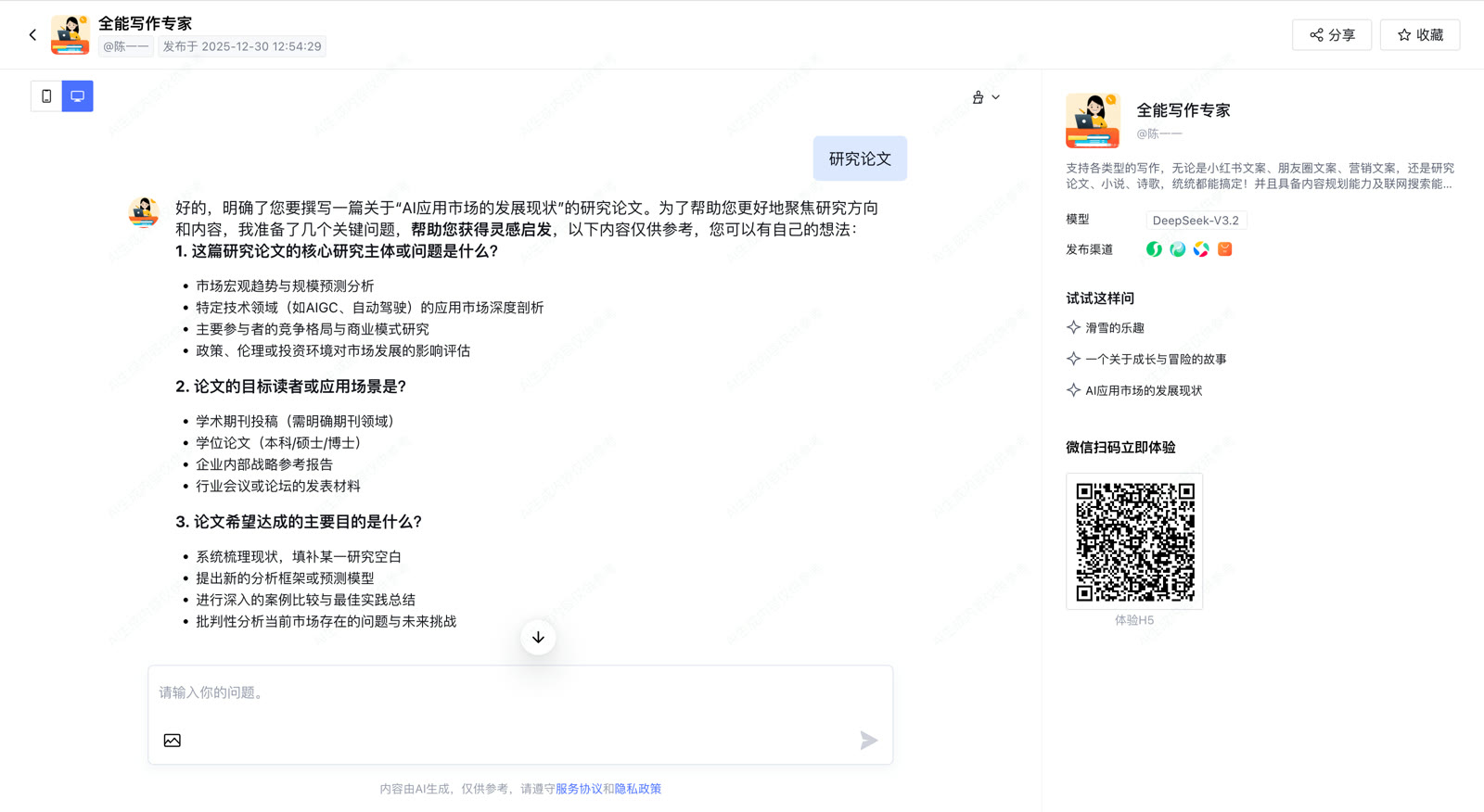Open the 服务协议 link
The width and height of the screenshot is (1484, 812).
579,789
